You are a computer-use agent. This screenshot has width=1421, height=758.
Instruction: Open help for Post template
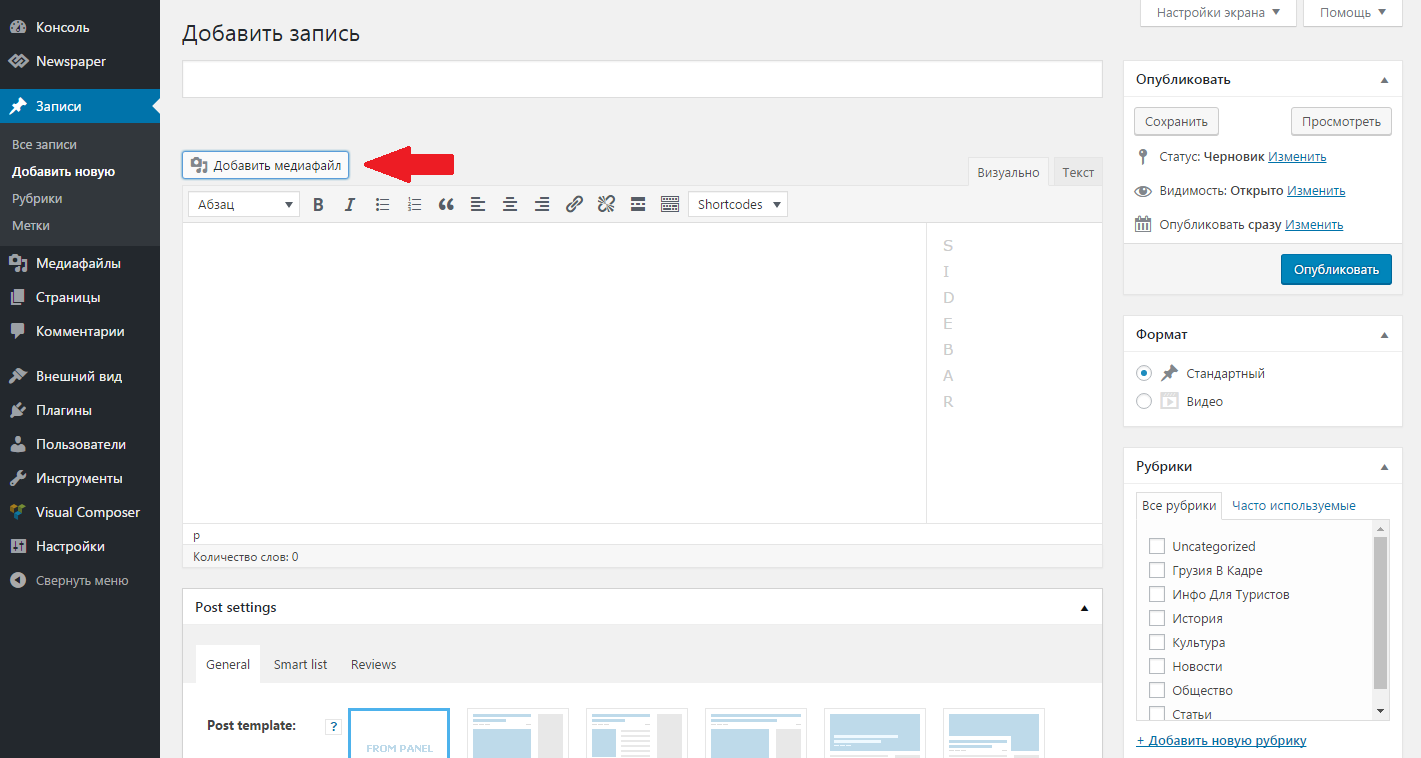point(334,727)
